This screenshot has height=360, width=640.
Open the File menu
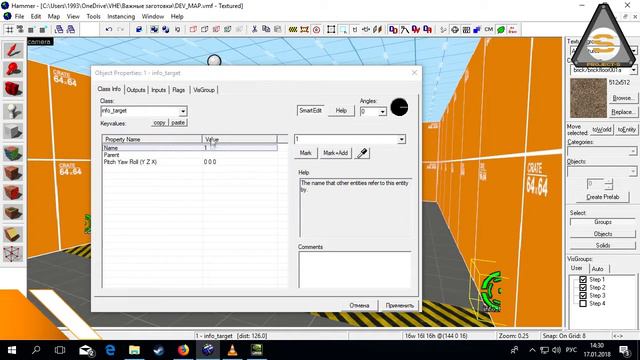point(19,16)
